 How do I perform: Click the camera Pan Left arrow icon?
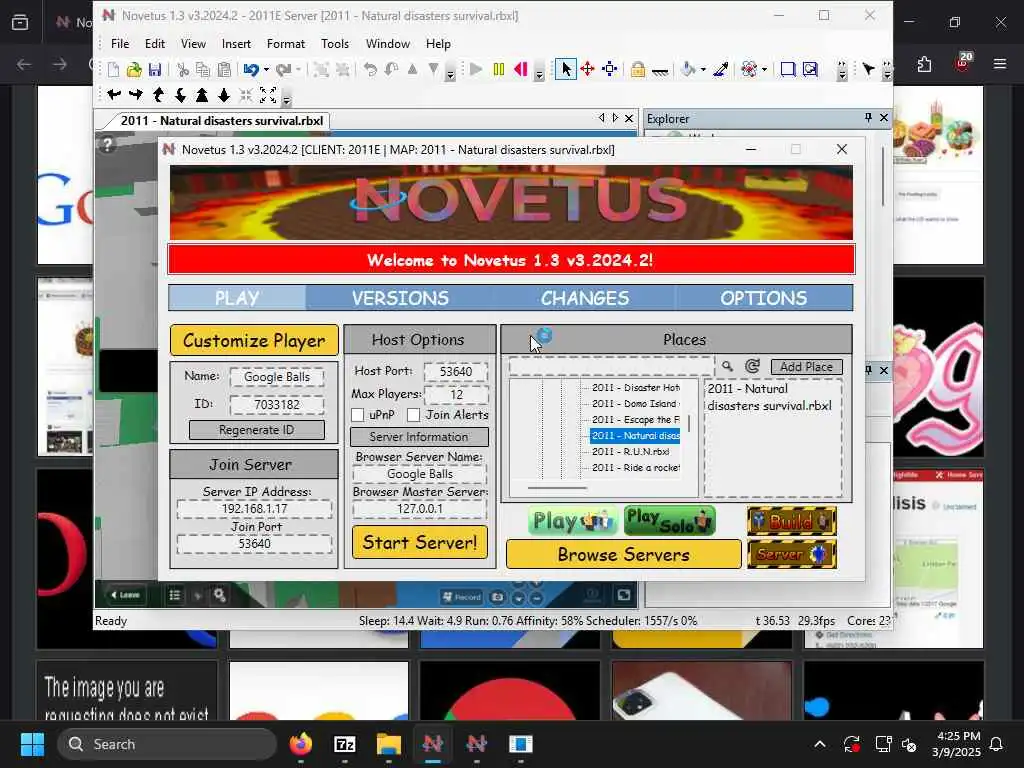coord(114,95)
